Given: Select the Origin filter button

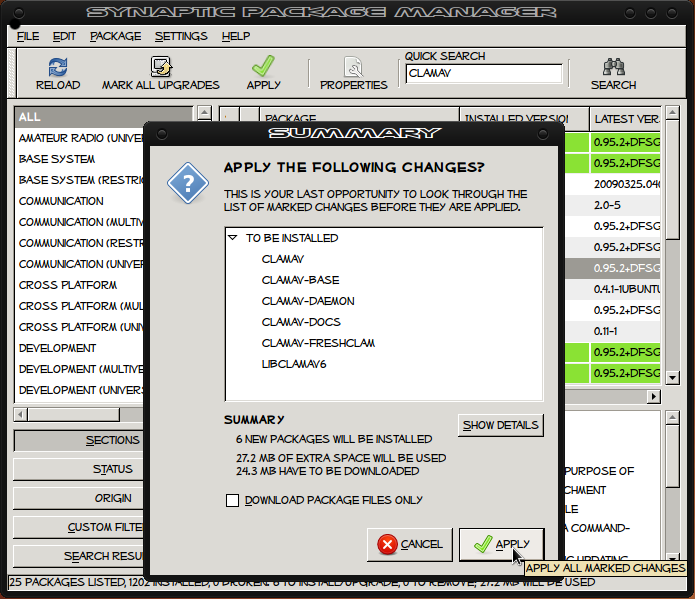Looking at the screenshot, I should click(x=79, y=498).
